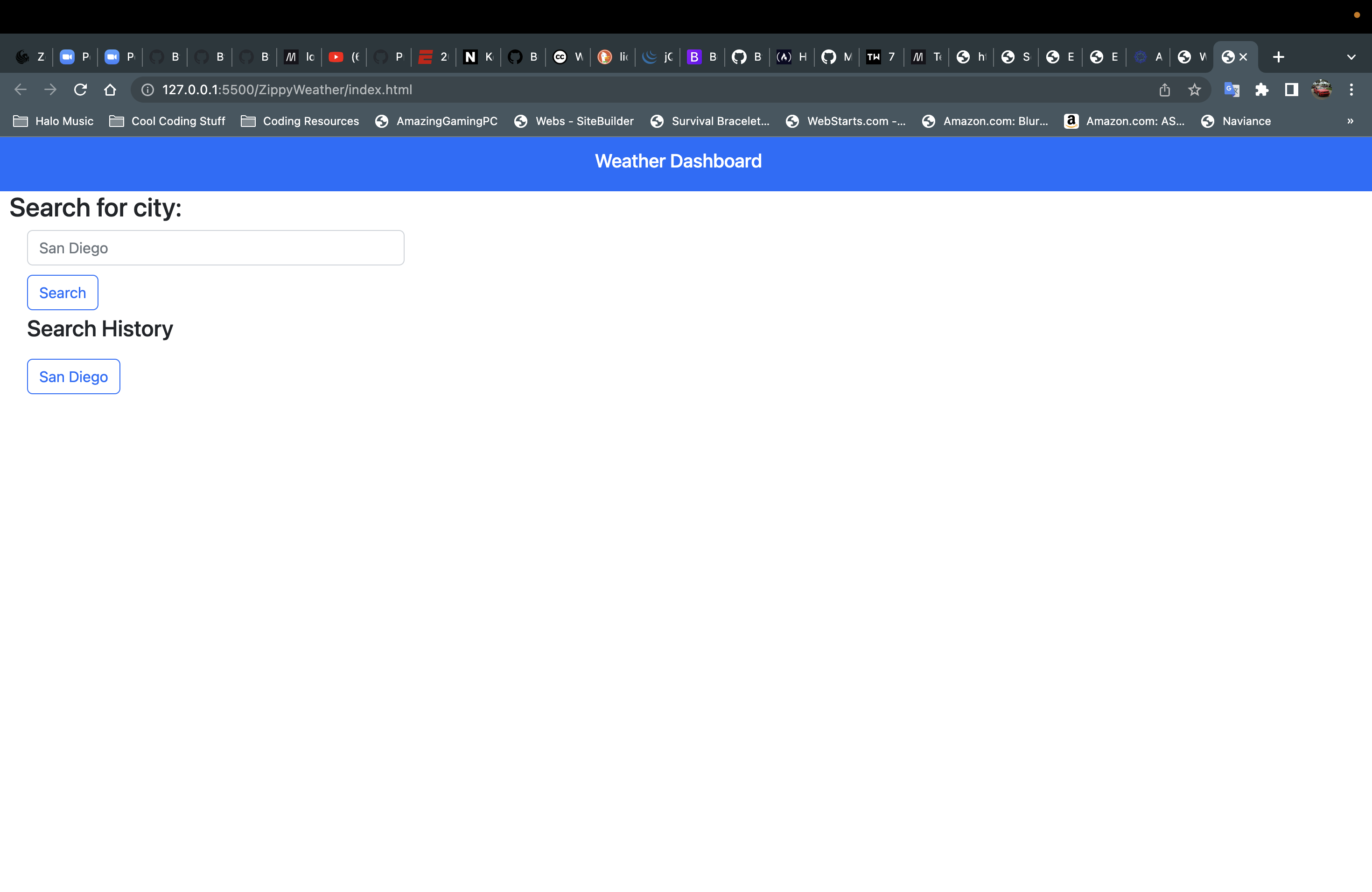
Task: Toggle the side panel icon
Action: pyautogui.click(x=1291, y=89)
